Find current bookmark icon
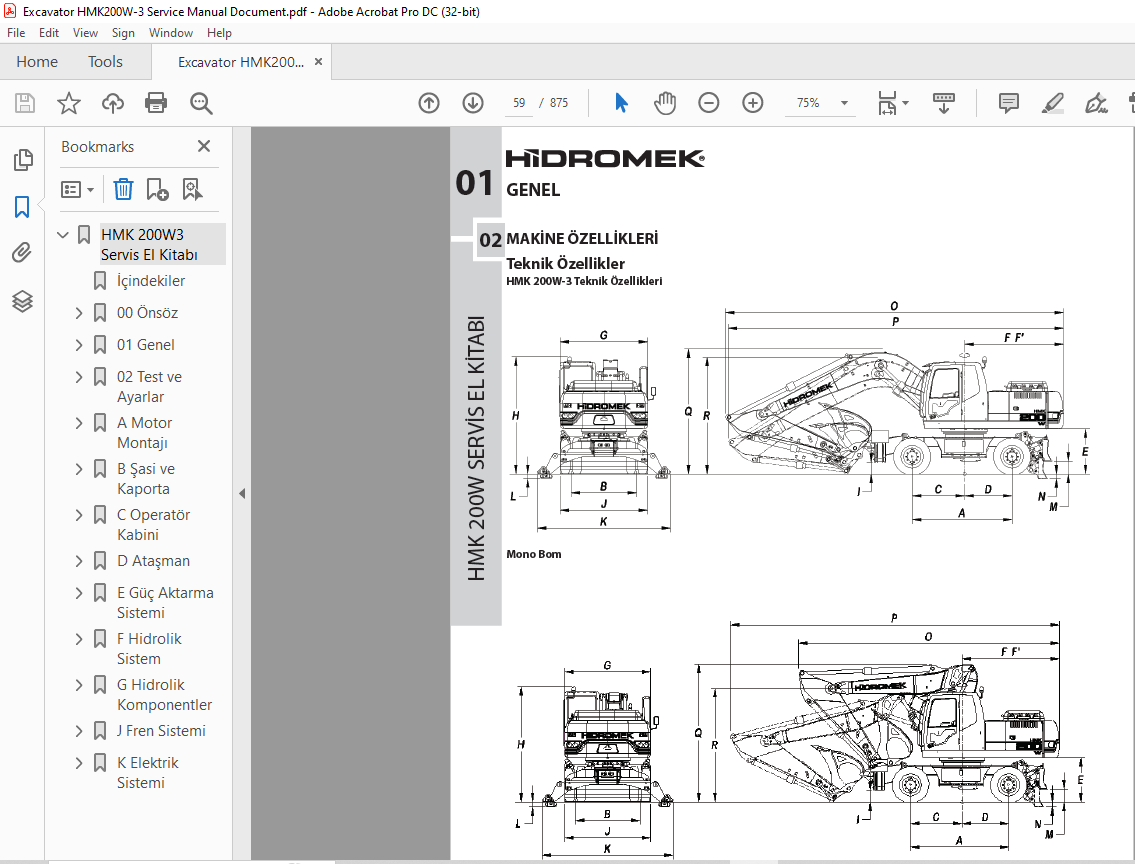Viewport: 1135px width, 864px height. 192,190
